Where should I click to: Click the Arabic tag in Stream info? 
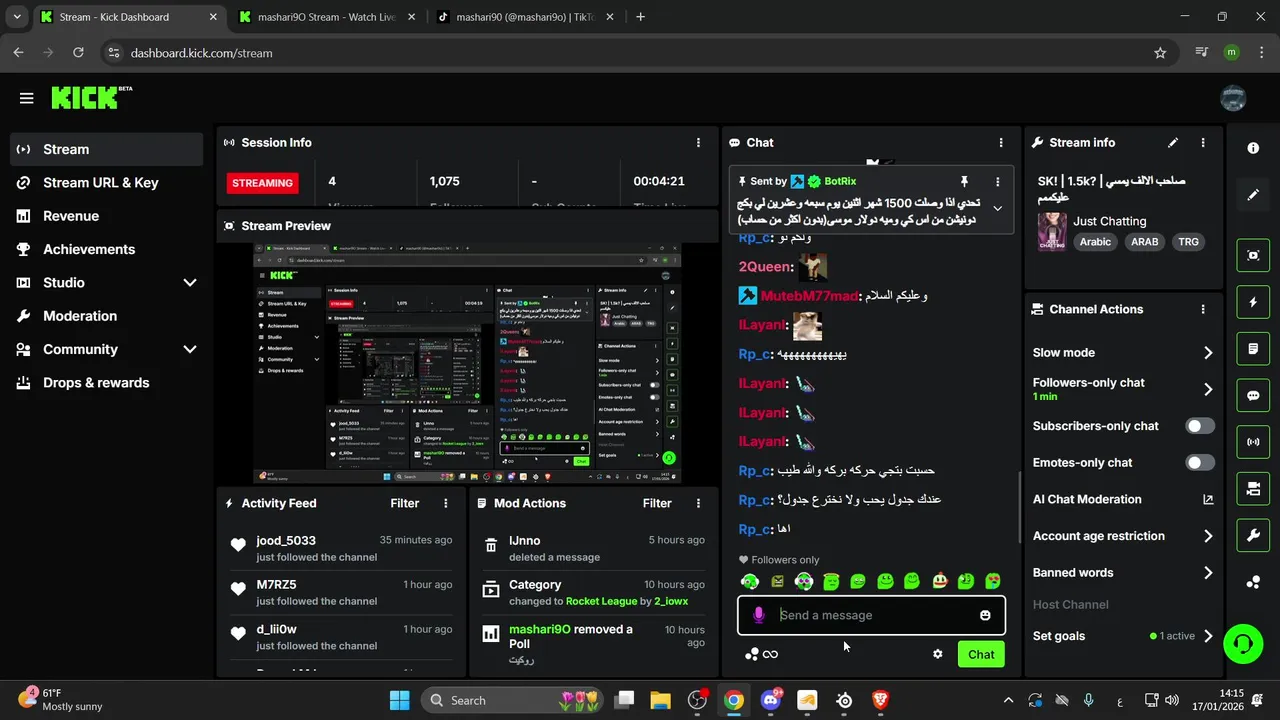point(1095,242)
